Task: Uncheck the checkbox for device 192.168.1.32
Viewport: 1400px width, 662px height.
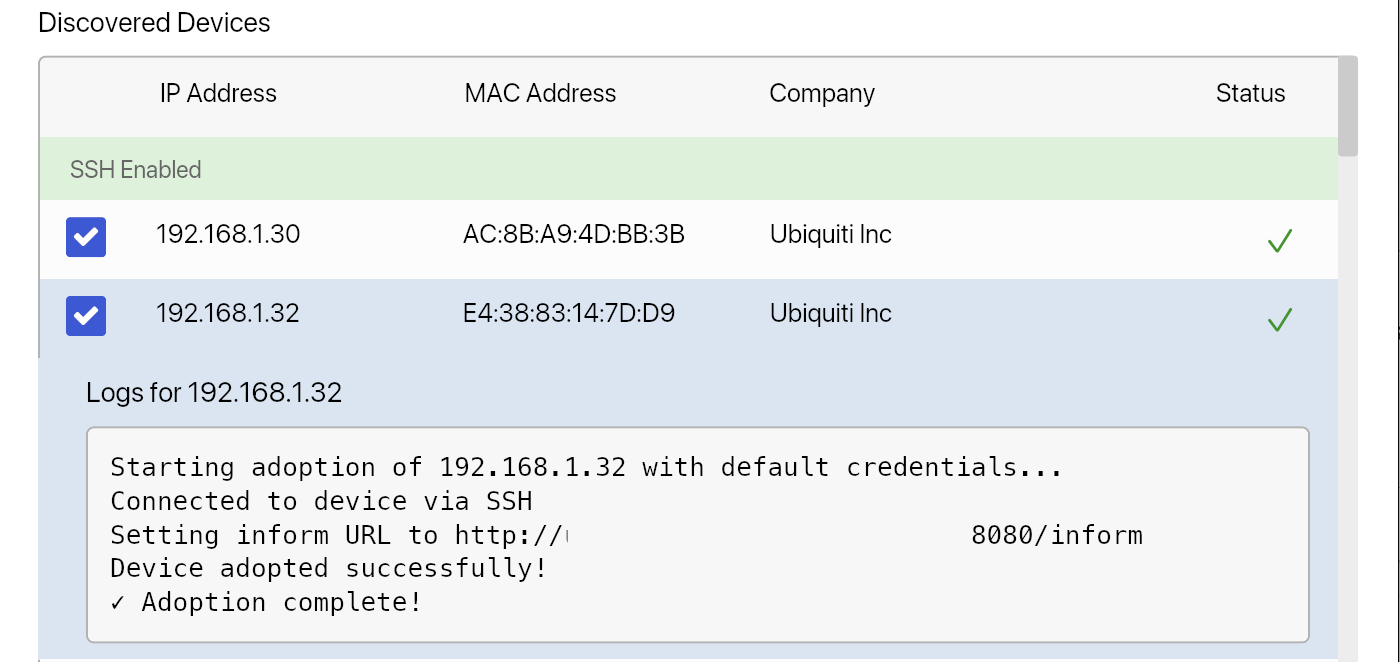Action: (x=85, y=316)
